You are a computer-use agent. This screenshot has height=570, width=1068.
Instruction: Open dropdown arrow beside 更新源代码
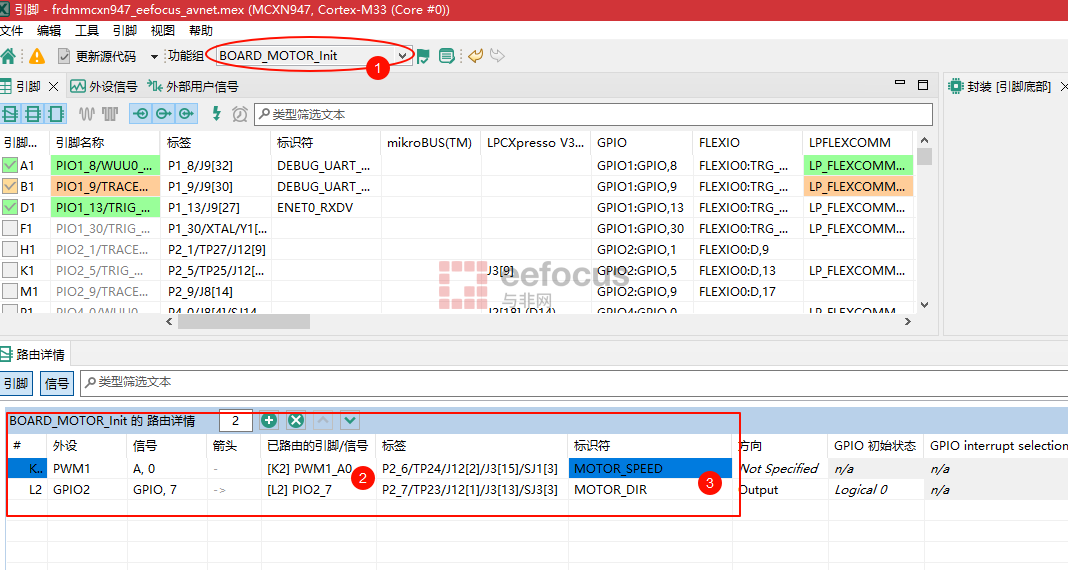pos(154,56)
